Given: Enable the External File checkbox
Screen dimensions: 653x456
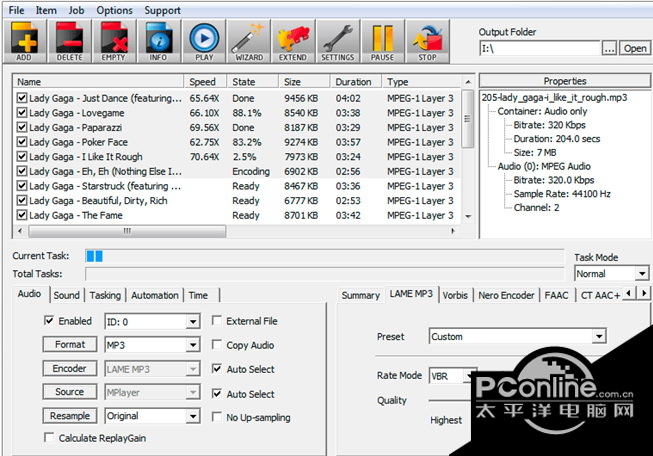Looking at the screenshot, I should tap(217, 320).
